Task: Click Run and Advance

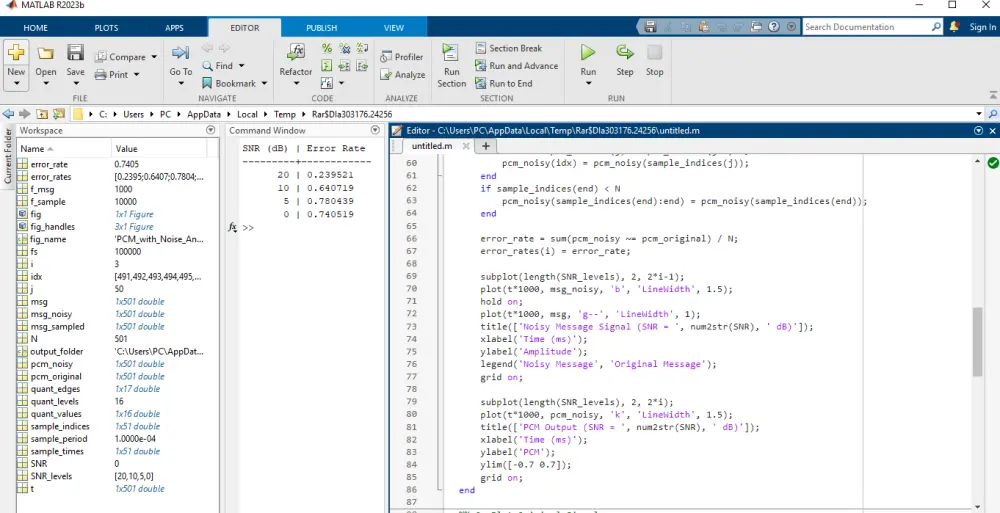Action: pyautogui.click(x=517, y=66)
